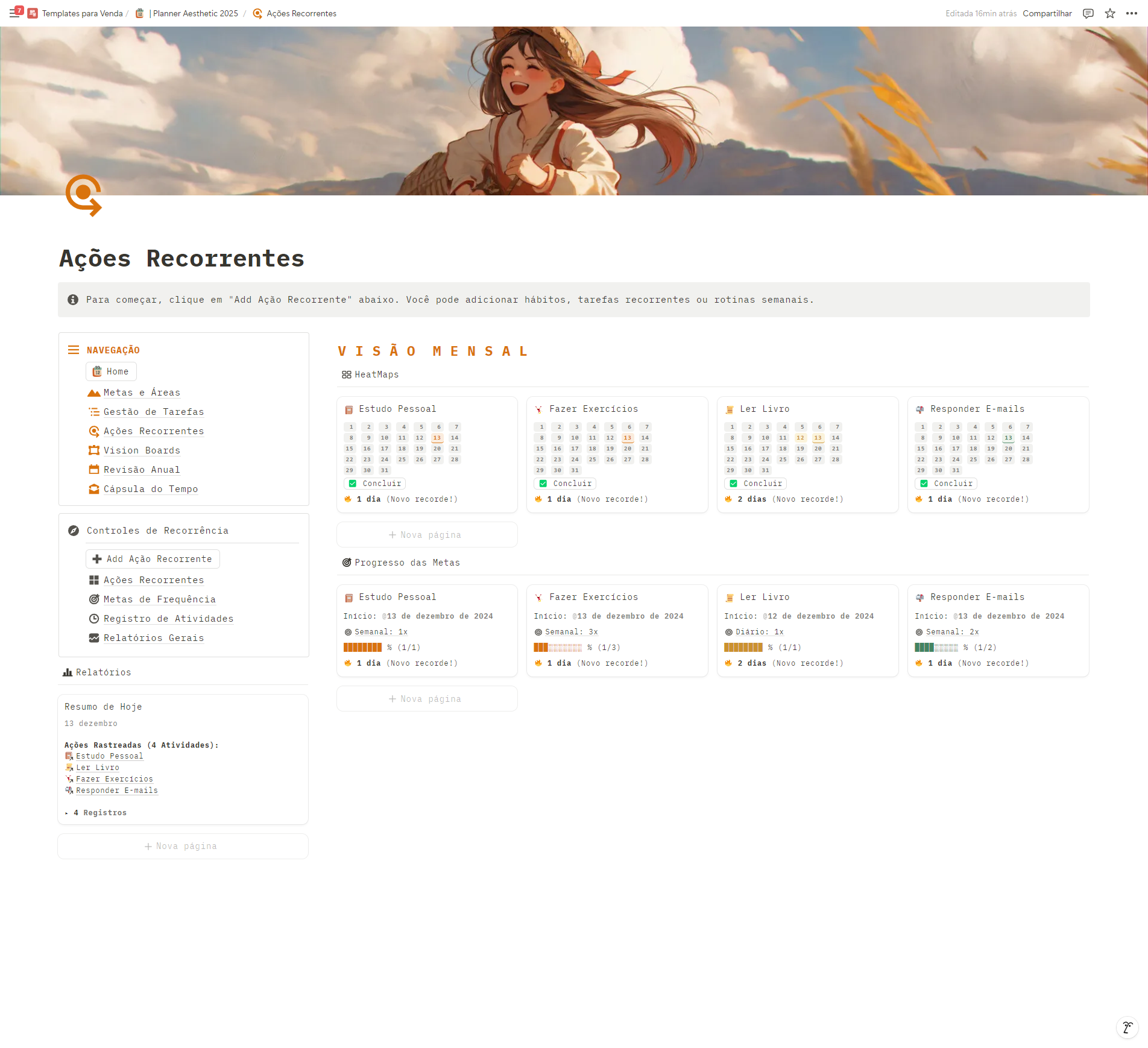Open Revisão Anual navigation link
This screenshot has width=1148, height=1048.
[x=142, y=470]
